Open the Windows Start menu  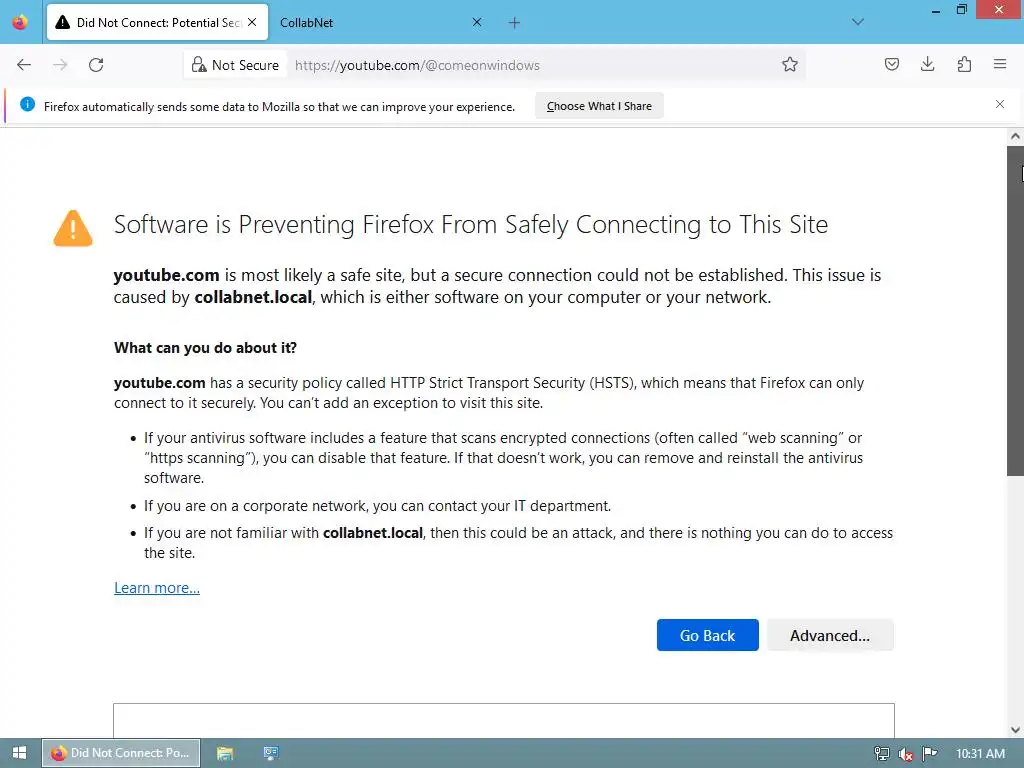click(x=20, y=753)
